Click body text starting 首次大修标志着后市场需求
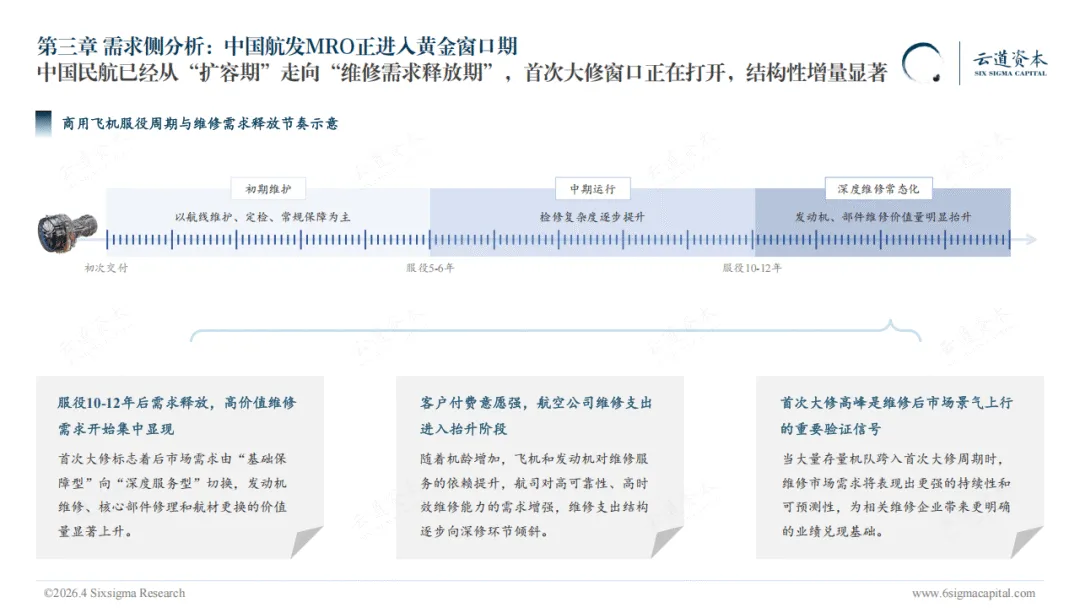Screen dimensions: 1080x608 click(x=172, y=495)
